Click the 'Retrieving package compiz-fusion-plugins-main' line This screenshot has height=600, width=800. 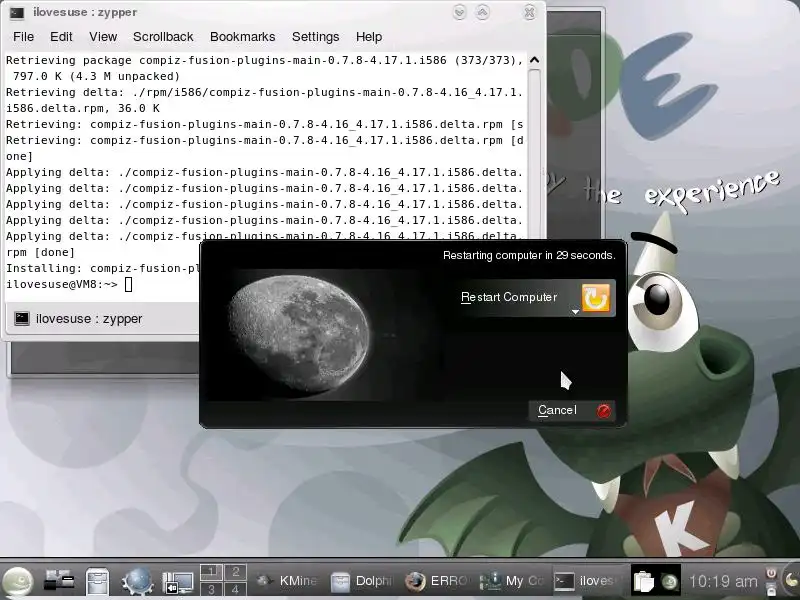pos(264,60)
